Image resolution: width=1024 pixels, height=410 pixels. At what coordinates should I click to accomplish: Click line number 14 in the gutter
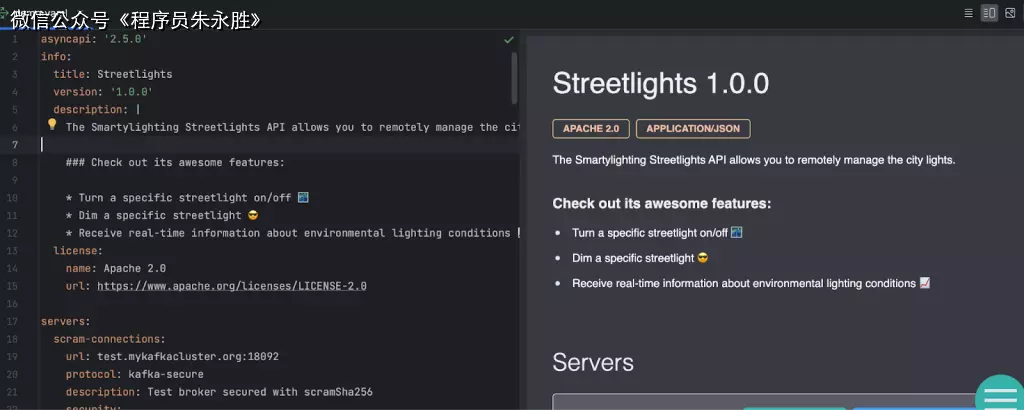pos(12,268)
